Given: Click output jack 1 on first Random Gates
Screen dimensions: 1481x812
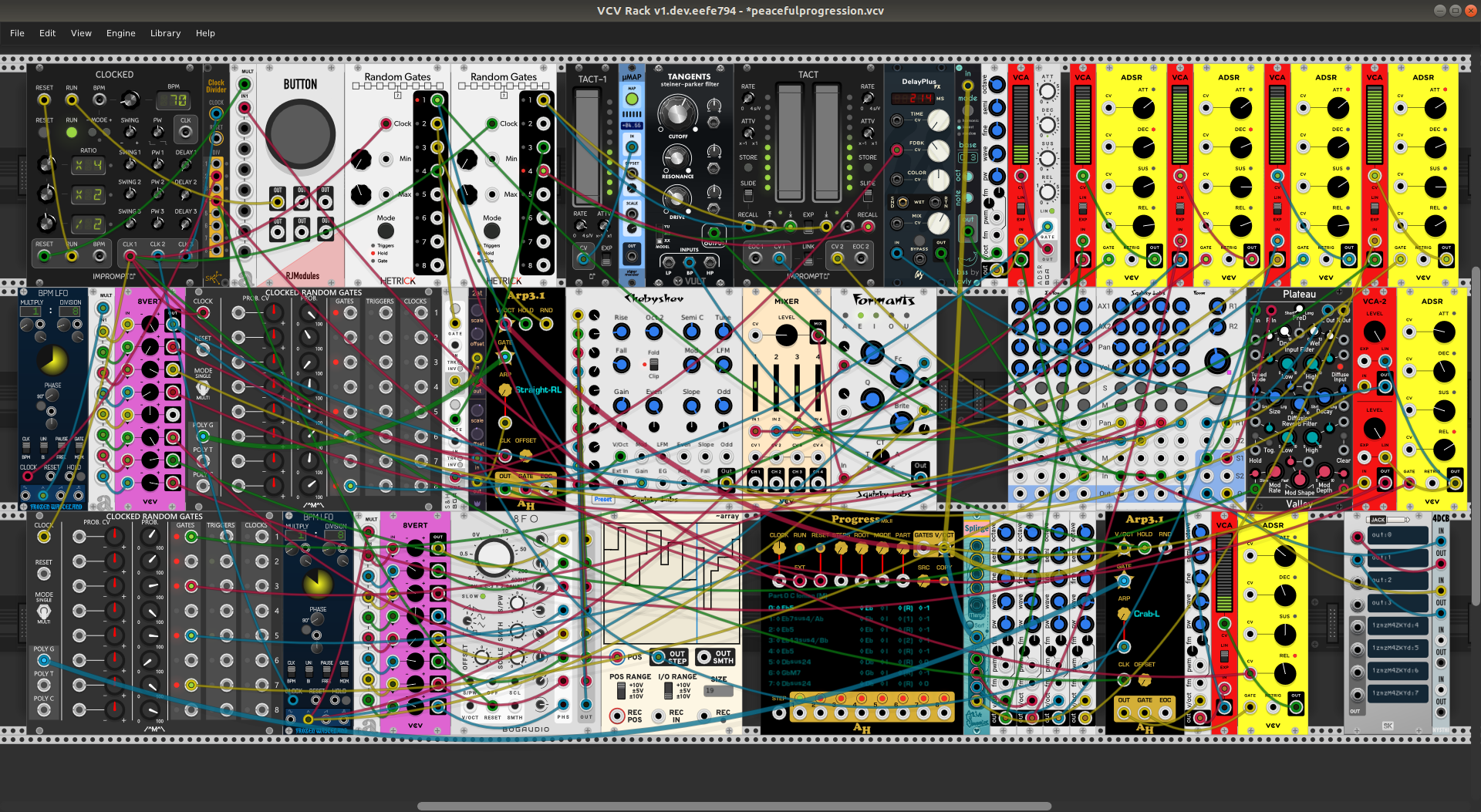Looking at the screenshot, I should [x=437, y=100].
